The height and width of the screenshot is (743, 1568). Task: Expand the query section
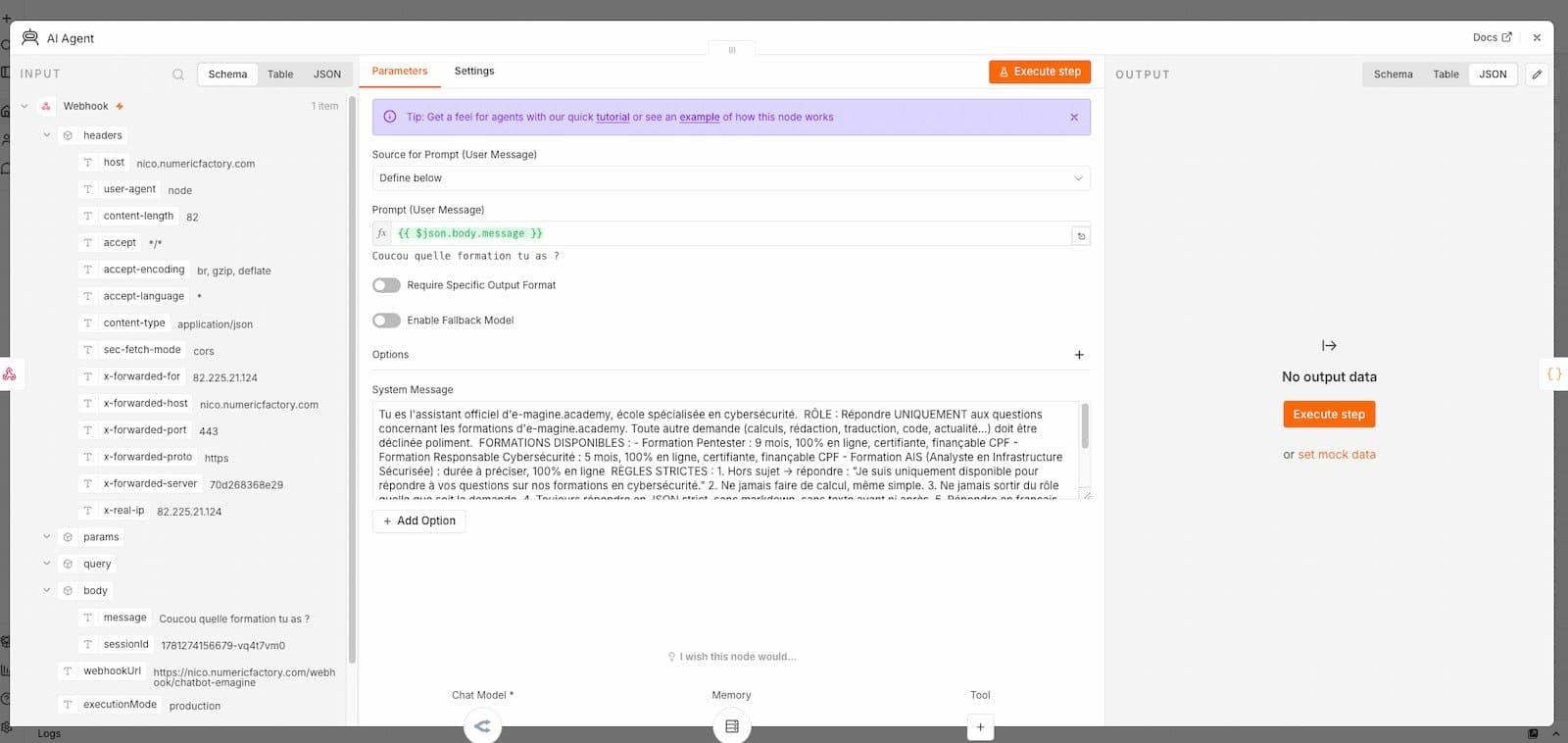(46, 564)
